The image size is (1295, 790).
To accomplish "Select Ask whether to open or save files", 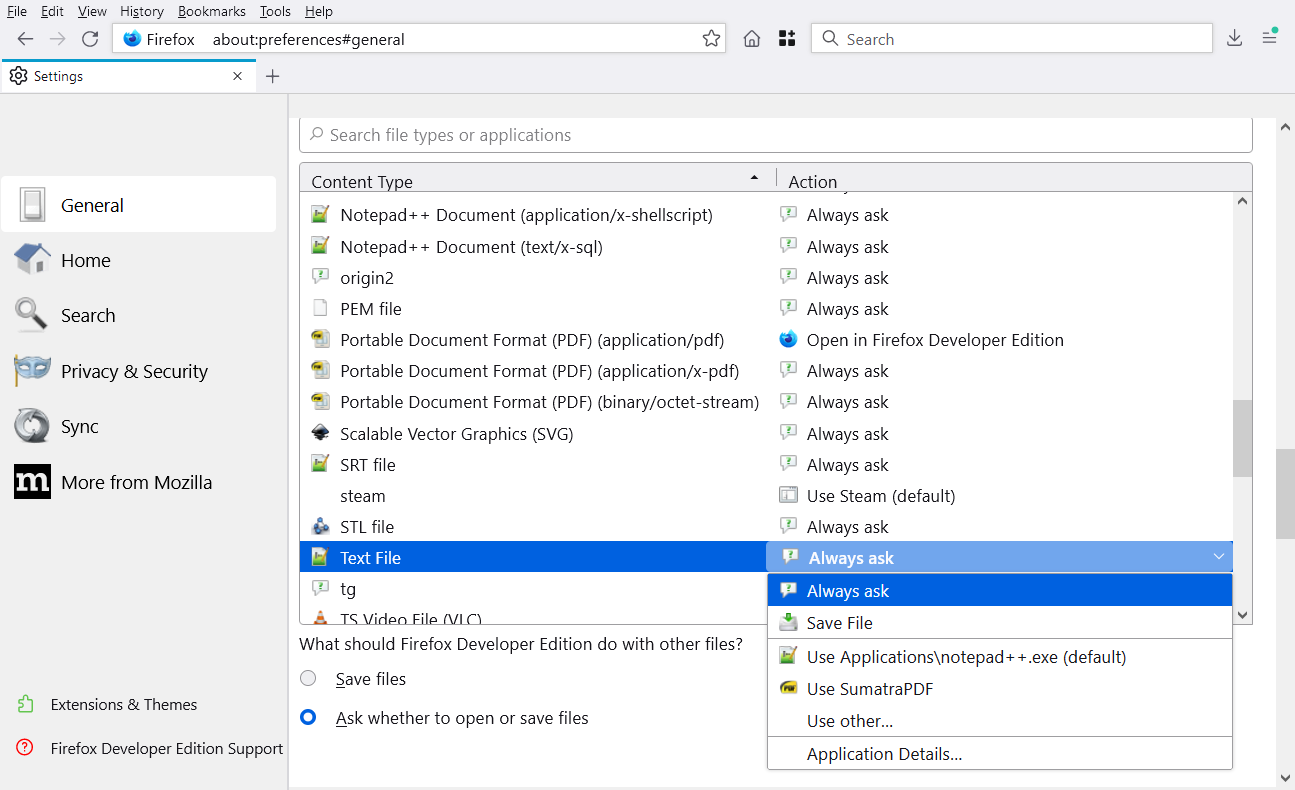I will [x=308, y=717].
